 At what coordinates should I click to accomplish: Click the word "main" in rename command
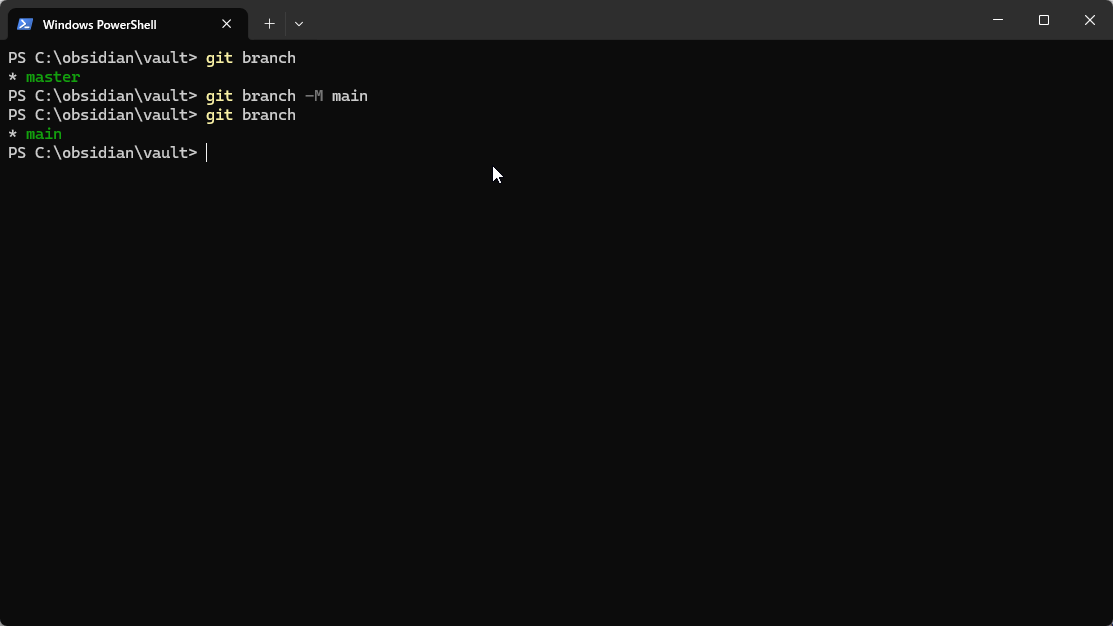click(350, 96)
